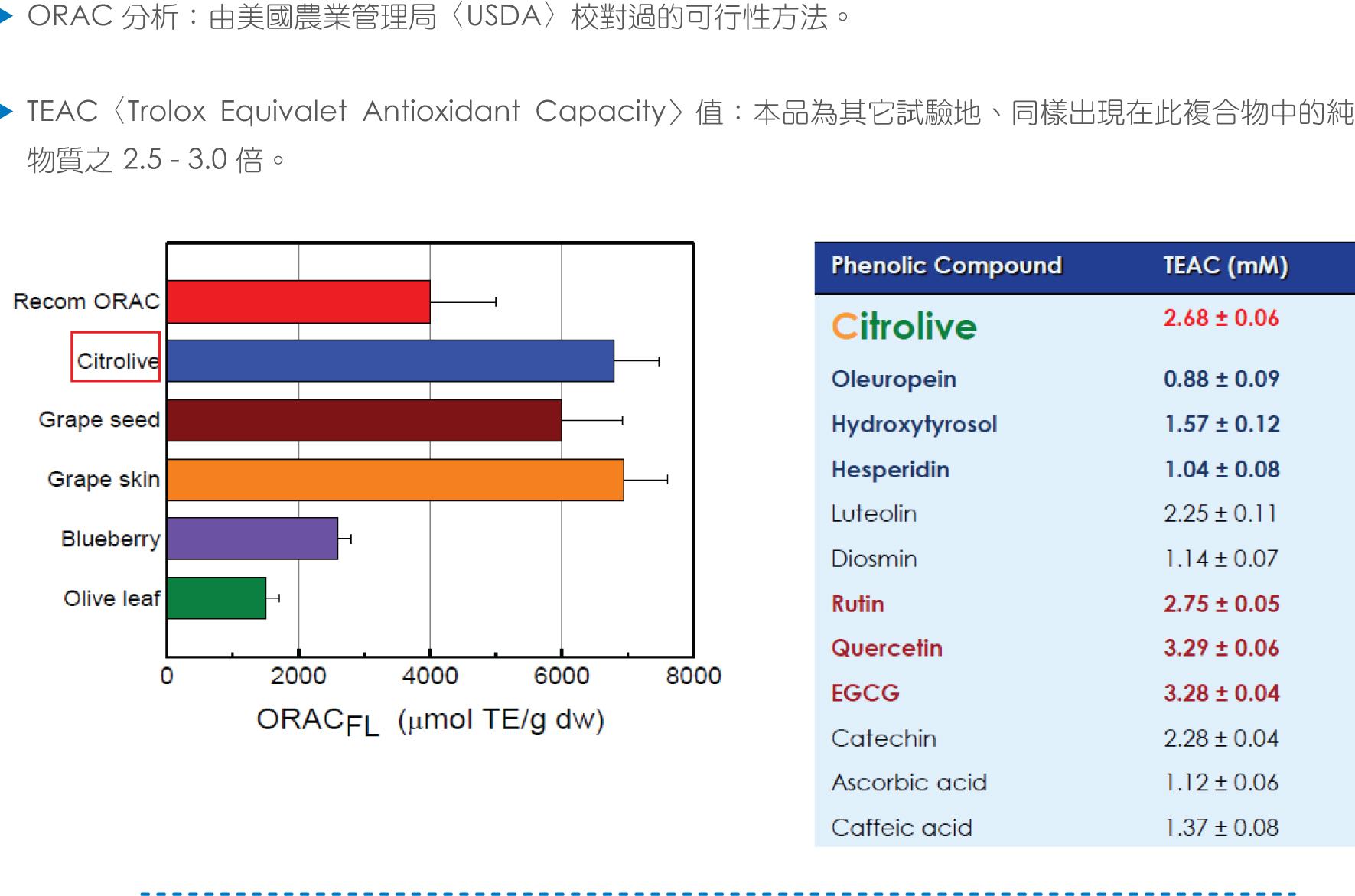
Task: Click the value '2.75 ± 0.05'
Action: pos(1221,604)
